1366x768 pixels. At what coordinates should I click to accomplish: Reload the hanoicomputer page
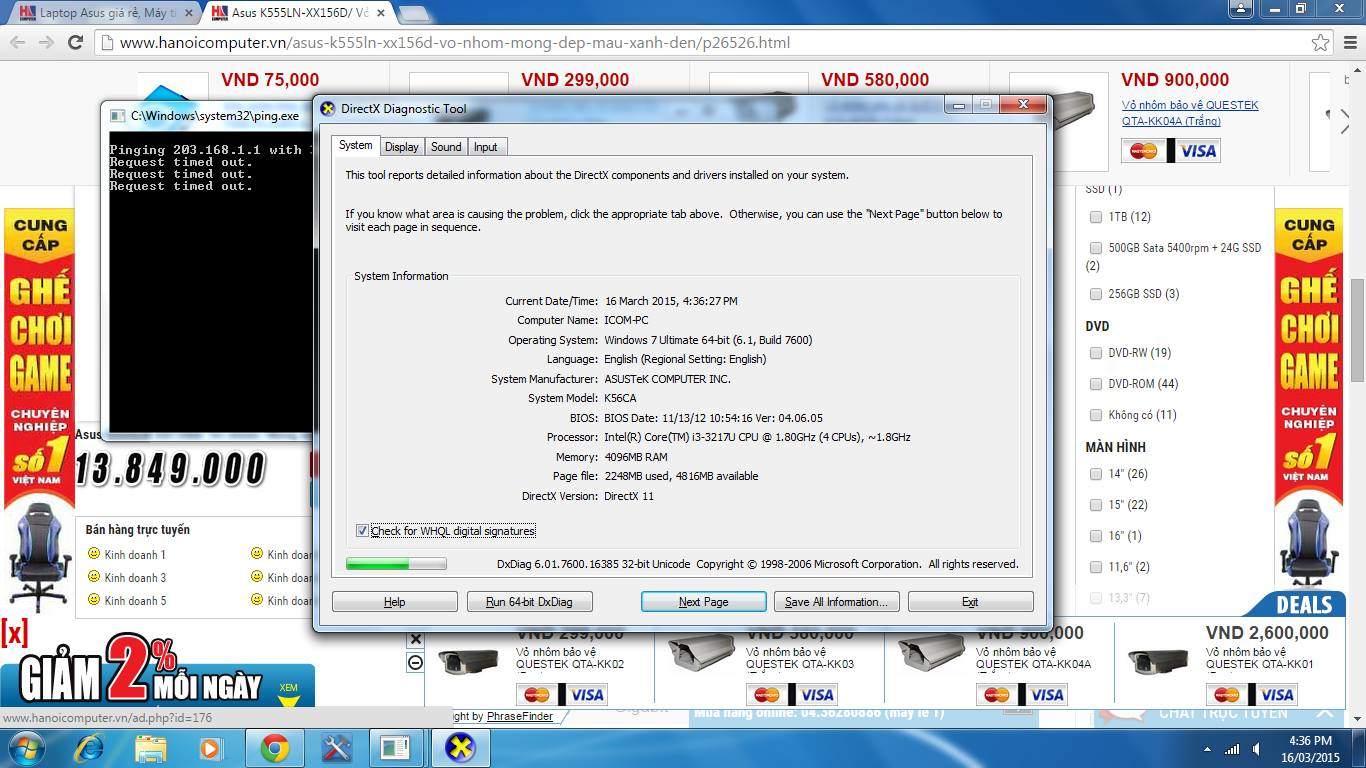[75, 43]
